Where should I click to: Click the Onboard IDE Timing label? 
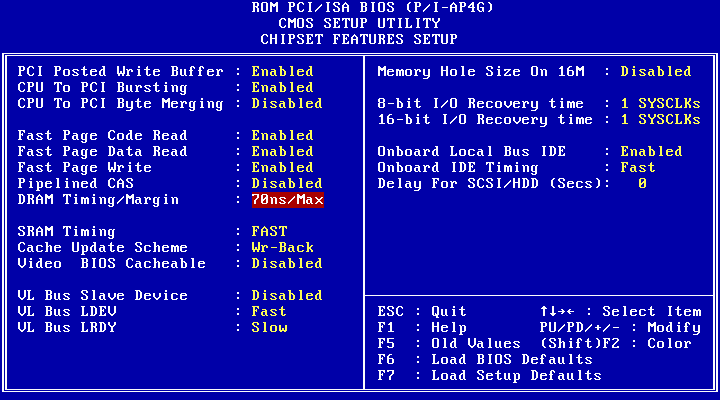click(x=458, y=168)
